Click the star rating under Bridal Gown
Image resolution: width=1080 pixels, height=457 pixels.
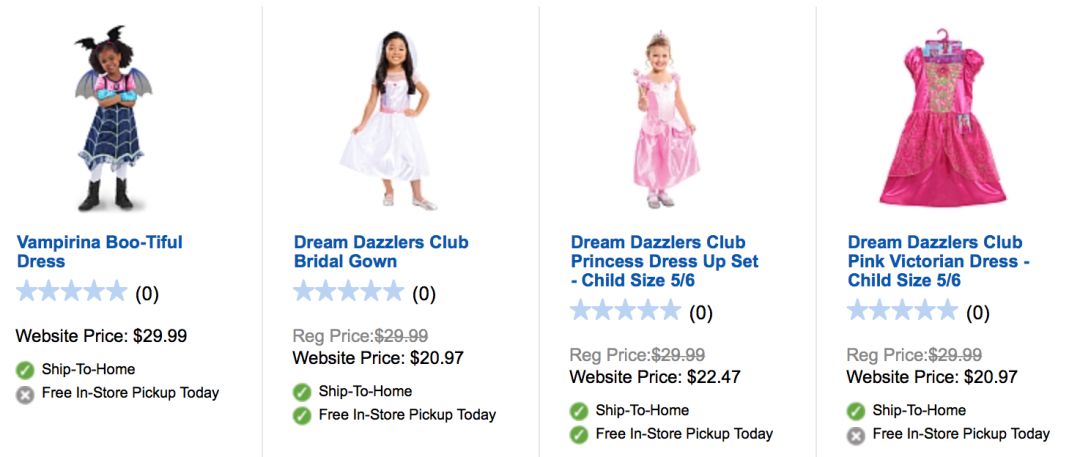[349, 293]
